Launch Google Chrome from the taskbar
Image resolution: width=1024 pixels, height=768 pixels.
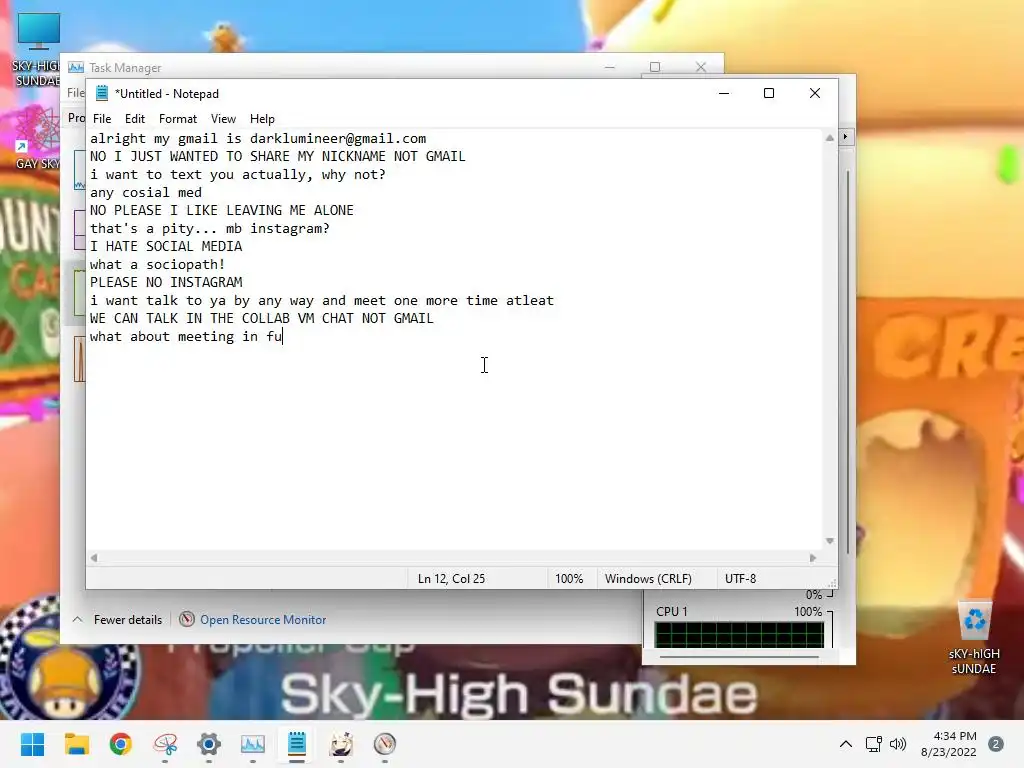121,744
